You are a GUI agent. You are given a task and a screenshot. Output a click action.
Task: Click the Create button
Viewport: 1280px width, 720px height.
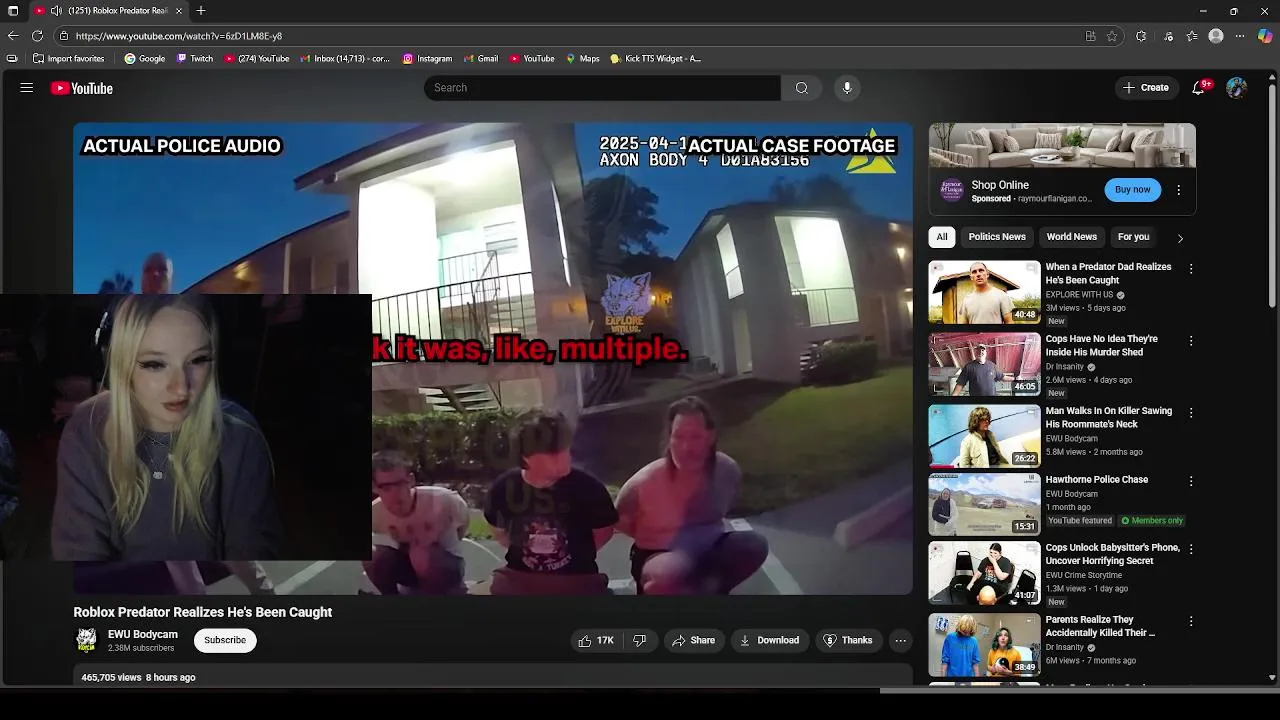point(1145,88)
